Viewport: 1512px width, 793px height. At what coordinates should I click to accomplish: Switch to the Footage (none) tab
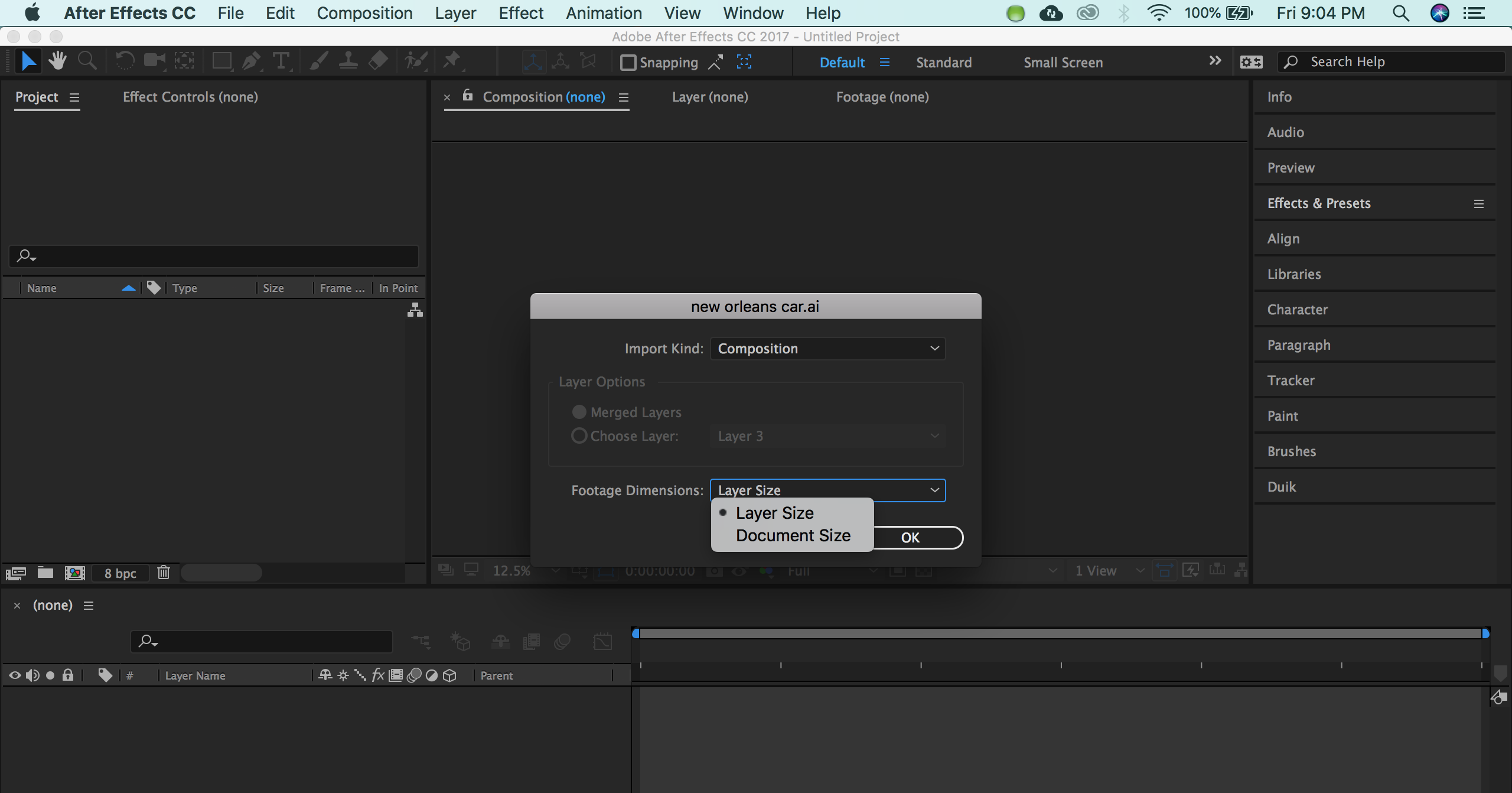click(x=882, y=97)
